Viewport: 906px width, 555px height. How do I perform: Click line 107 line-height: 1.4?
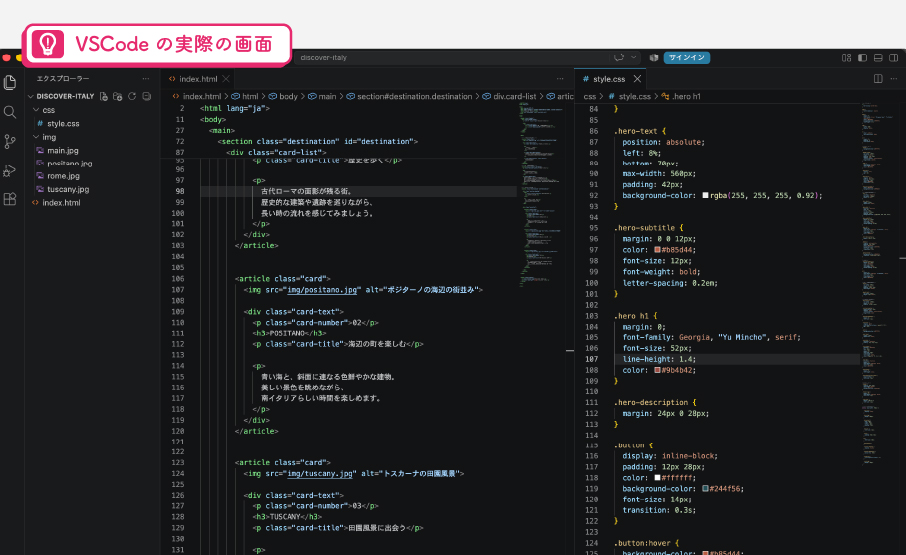click(x=659, y=359)
